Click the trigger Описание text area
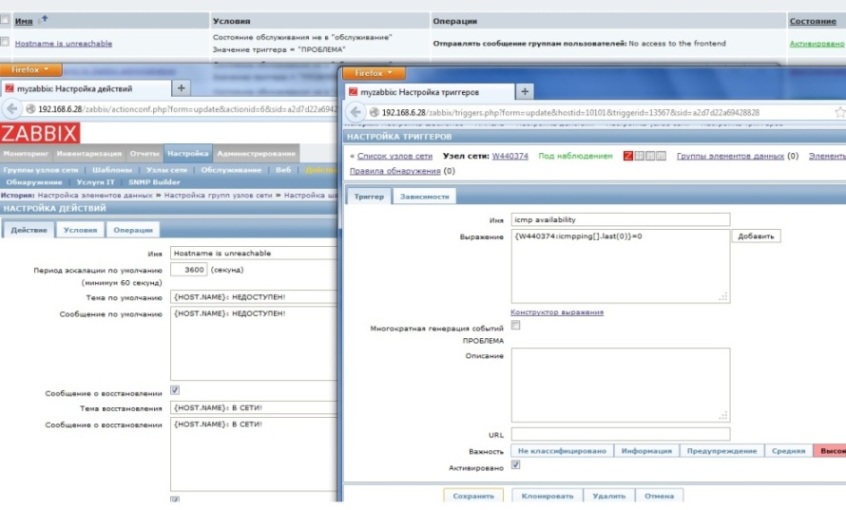This screenshot has width=846, height=510. 620,385
